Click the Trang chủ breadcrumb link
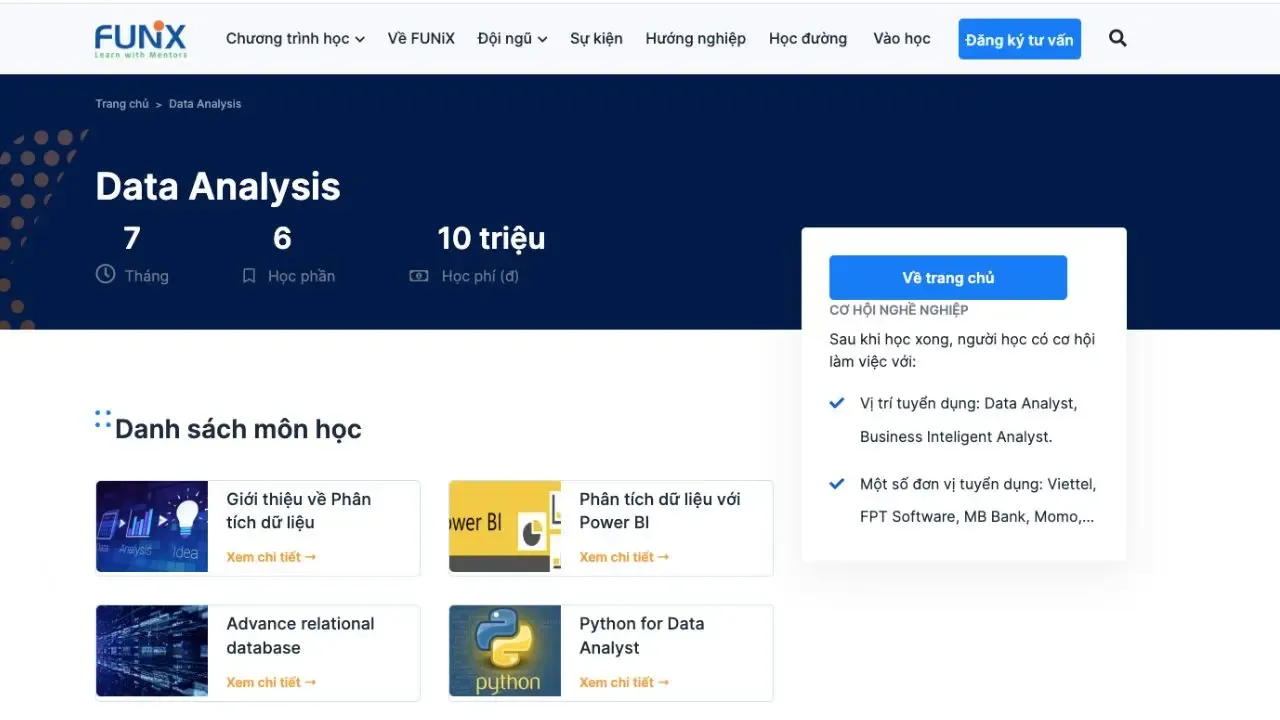This screenshot has width=1280, height=720. coord(122,104)
